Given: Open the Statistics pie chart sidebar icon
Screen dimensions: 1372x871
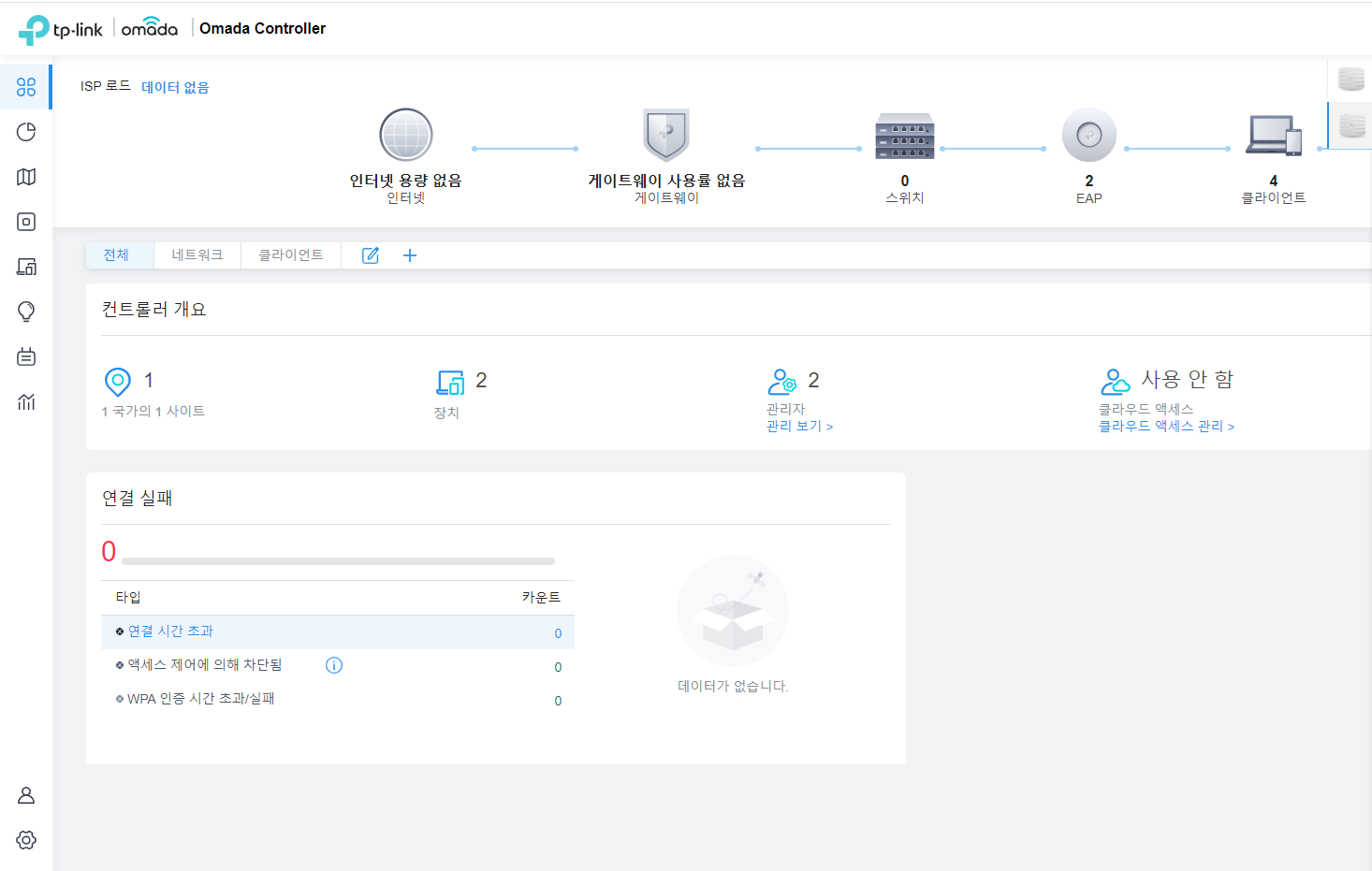Looking at the screenshot, I should 26,132.
